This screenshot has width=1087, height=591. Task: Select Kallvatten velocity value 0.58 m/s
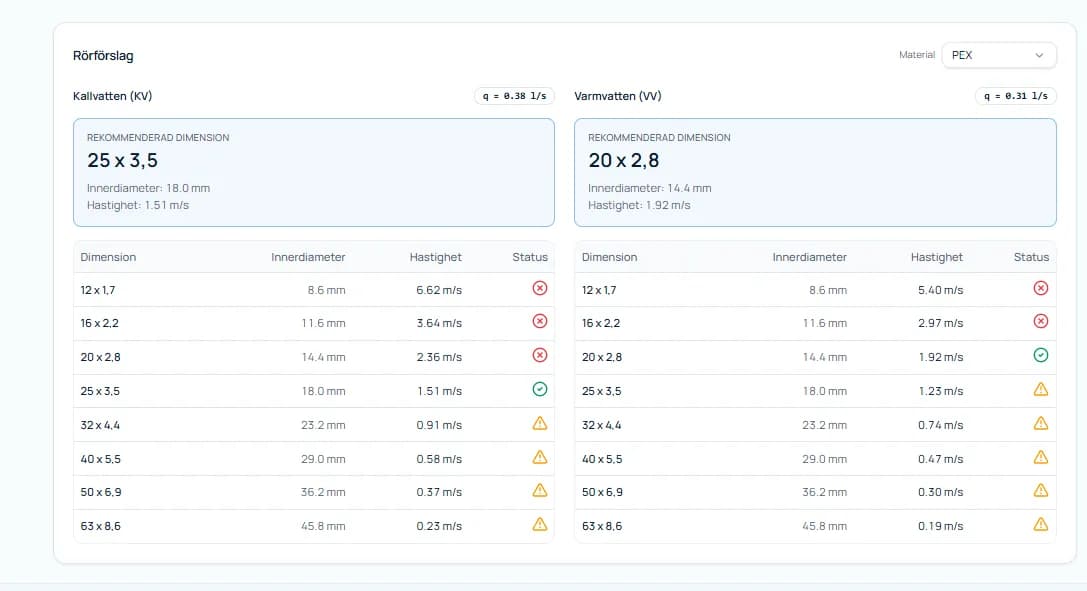439,459
